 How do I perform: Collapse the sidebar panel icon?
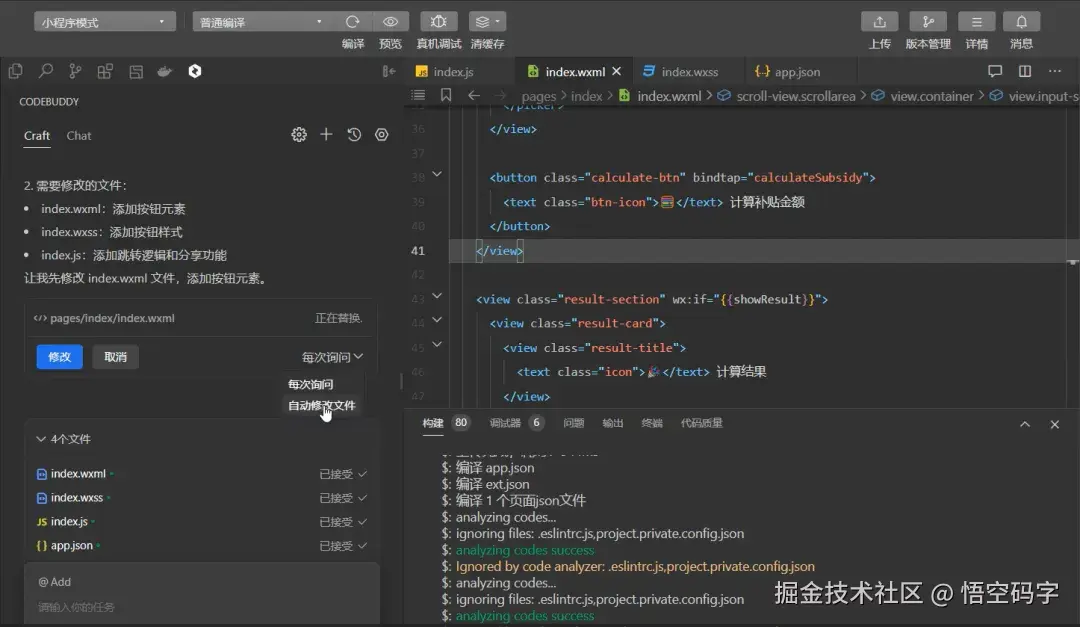389,71
